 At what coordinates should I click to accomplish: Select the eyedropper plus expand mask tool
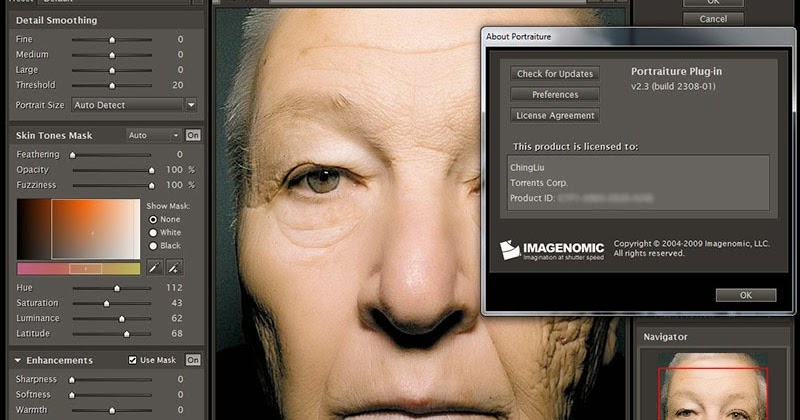(x=174, y=267)
